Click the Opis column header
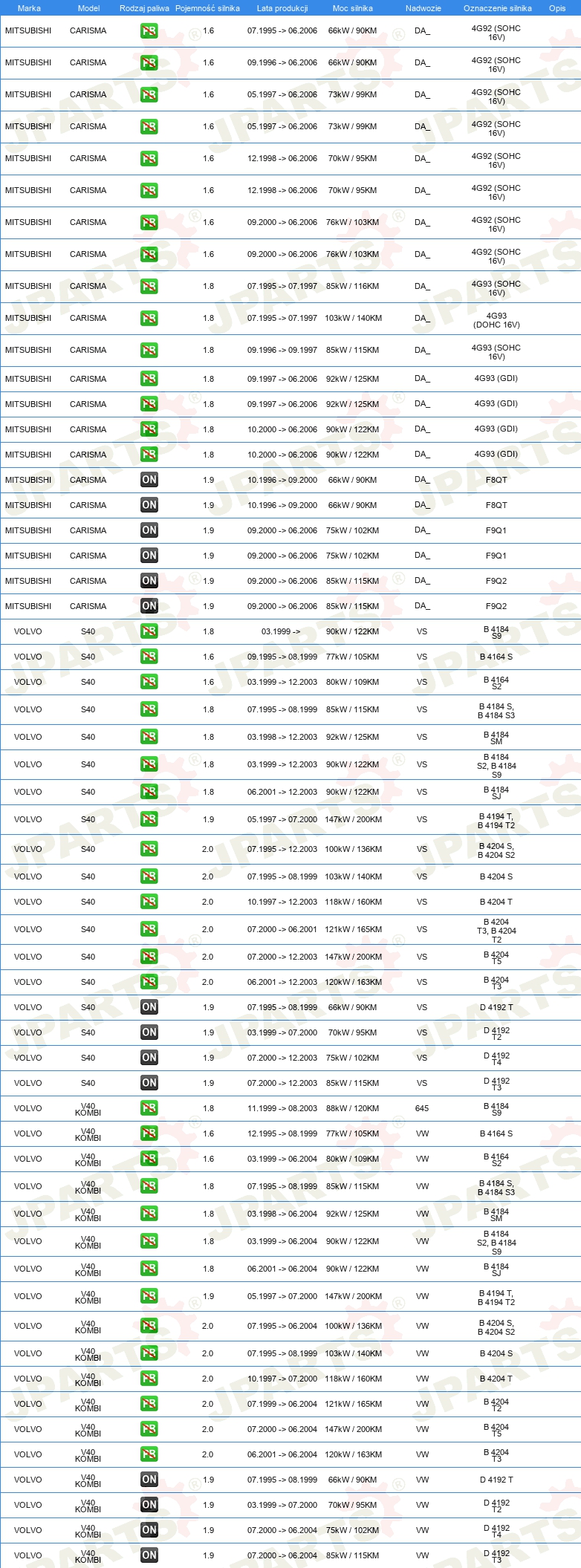This screenshot has width=581, height=1568. pos(557,8)
